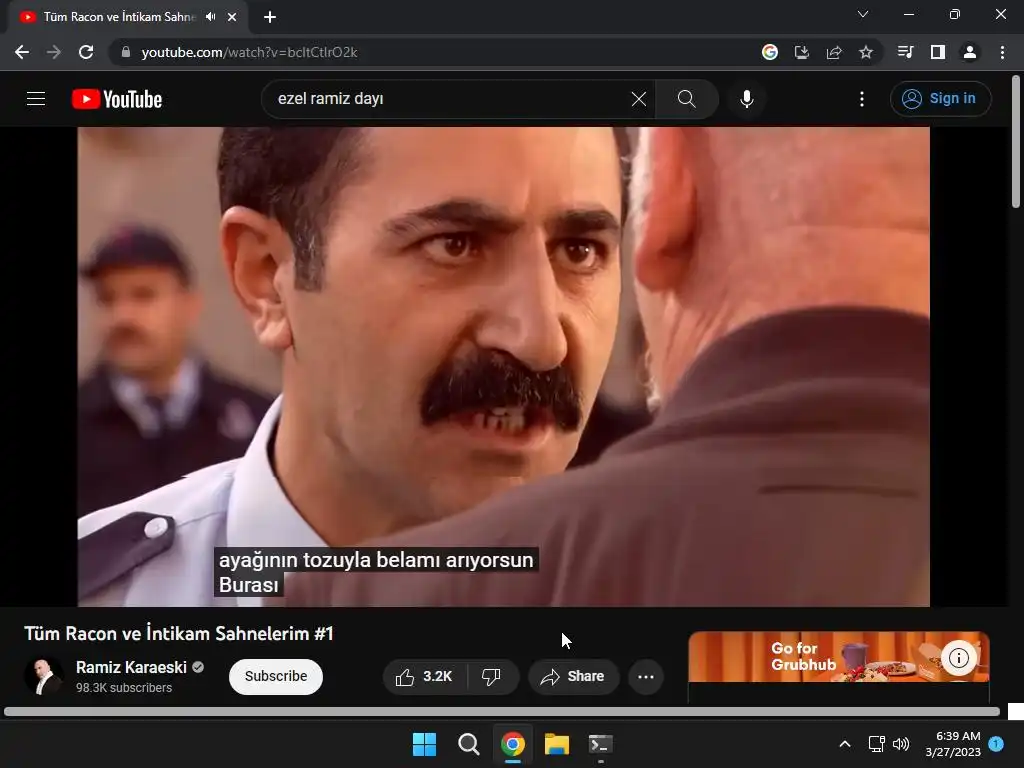This screenshot has height=768, width=1024.
Task: Click '98.3K subscribers' text
Action: tap(124, 688)
